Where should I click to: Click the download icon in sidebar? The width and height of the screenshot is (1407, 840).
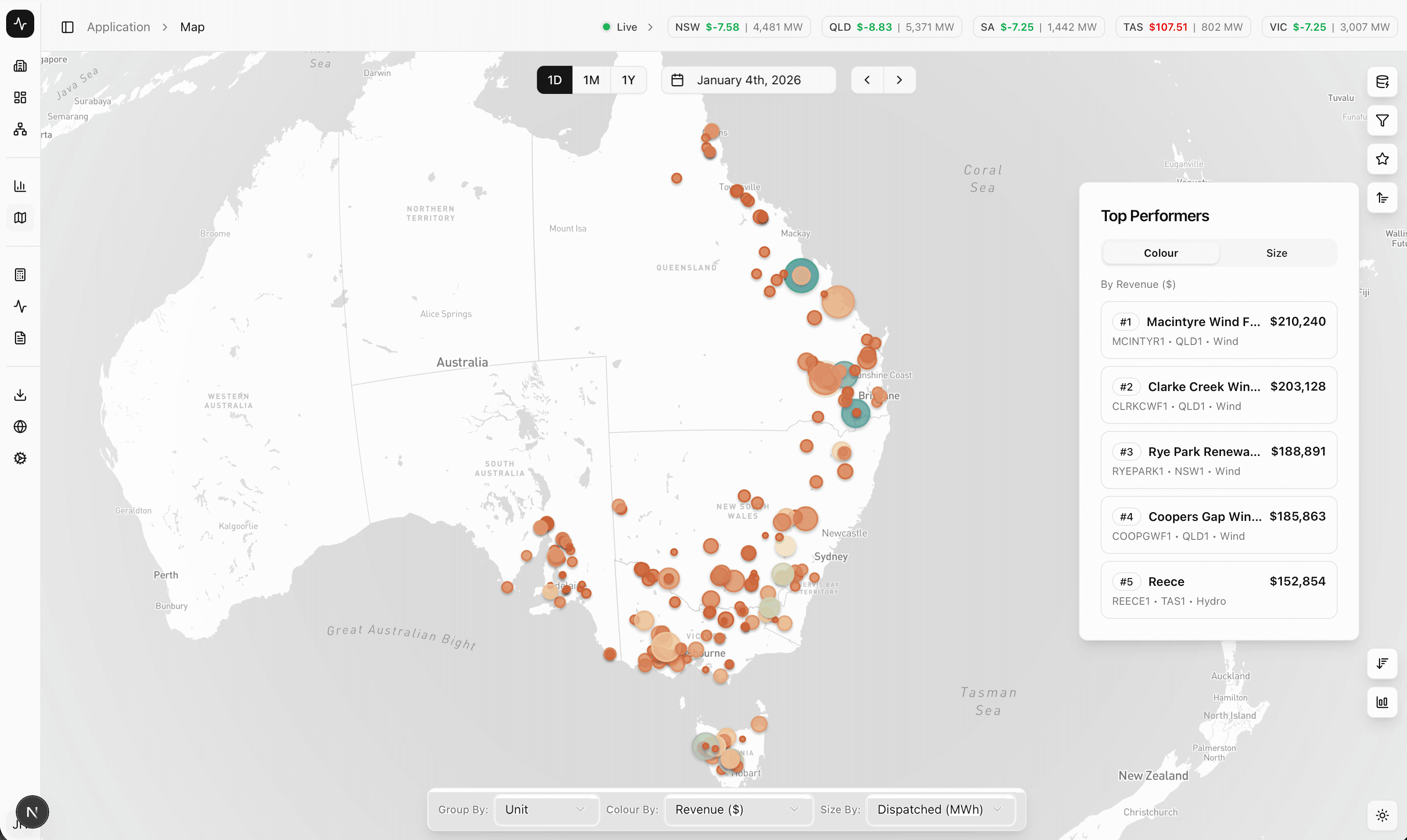coord(20,395)
